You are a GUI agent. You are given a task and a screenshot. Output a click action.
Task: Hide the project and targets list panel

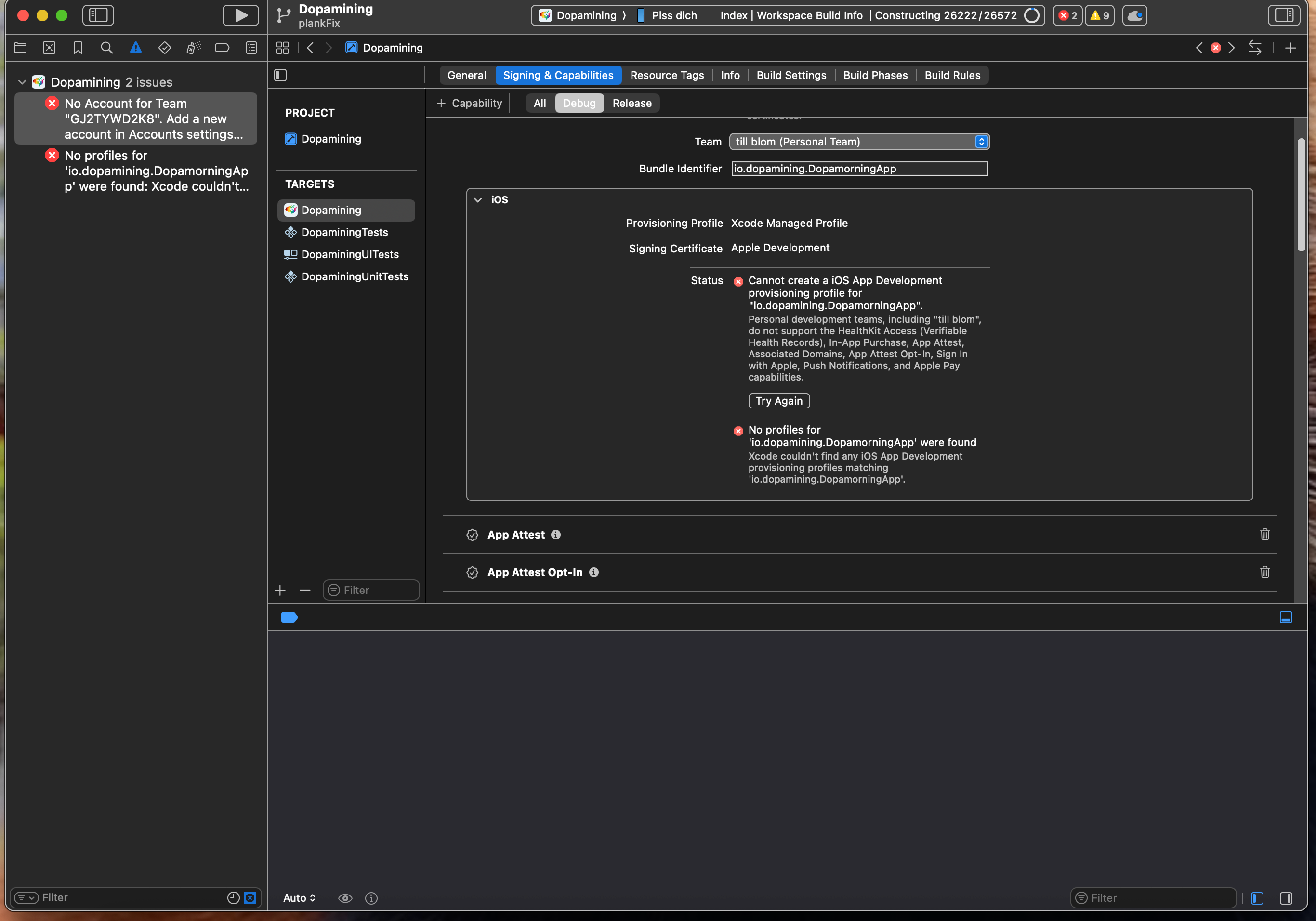pos(280,75)
